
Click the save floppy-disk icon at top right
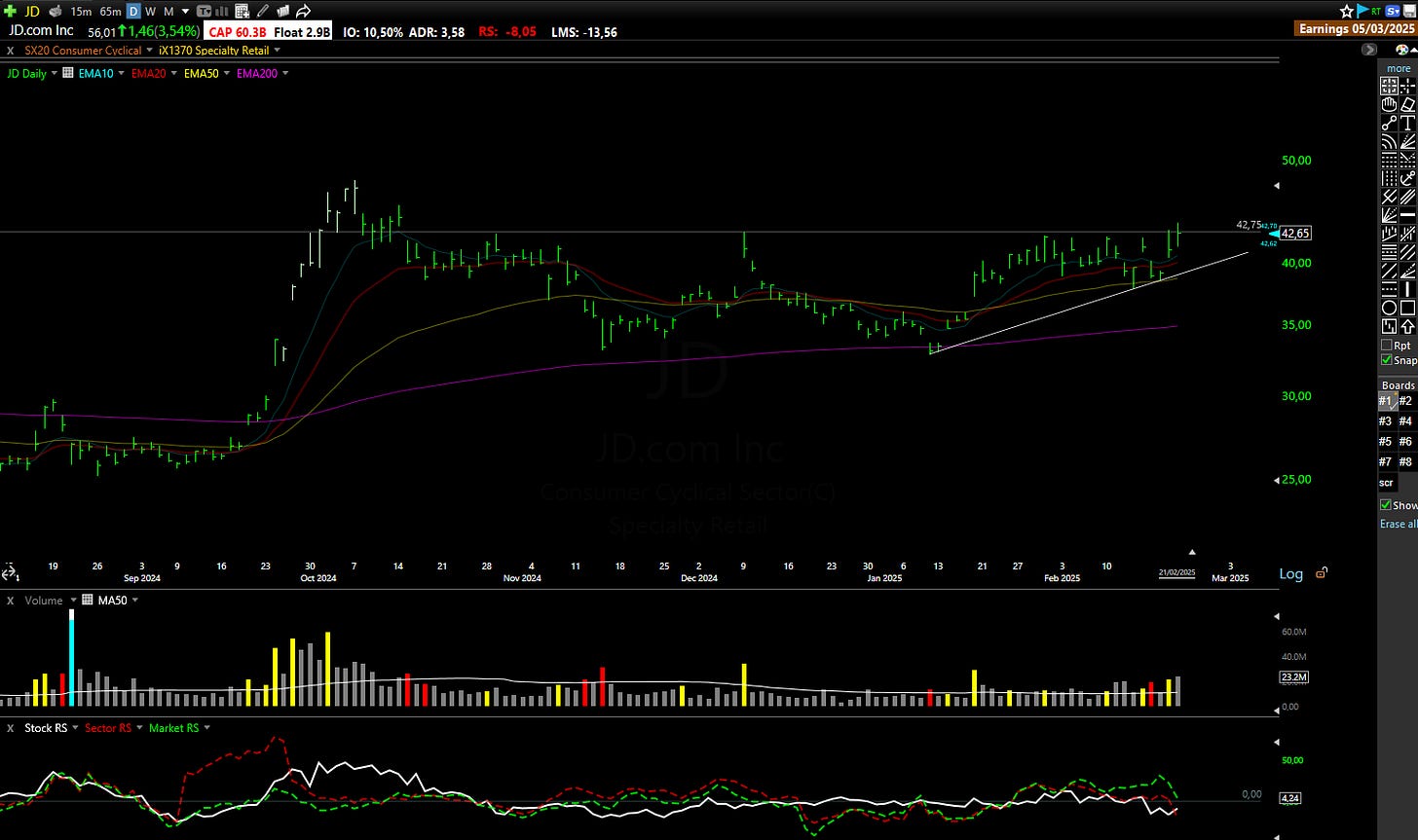1410,11
